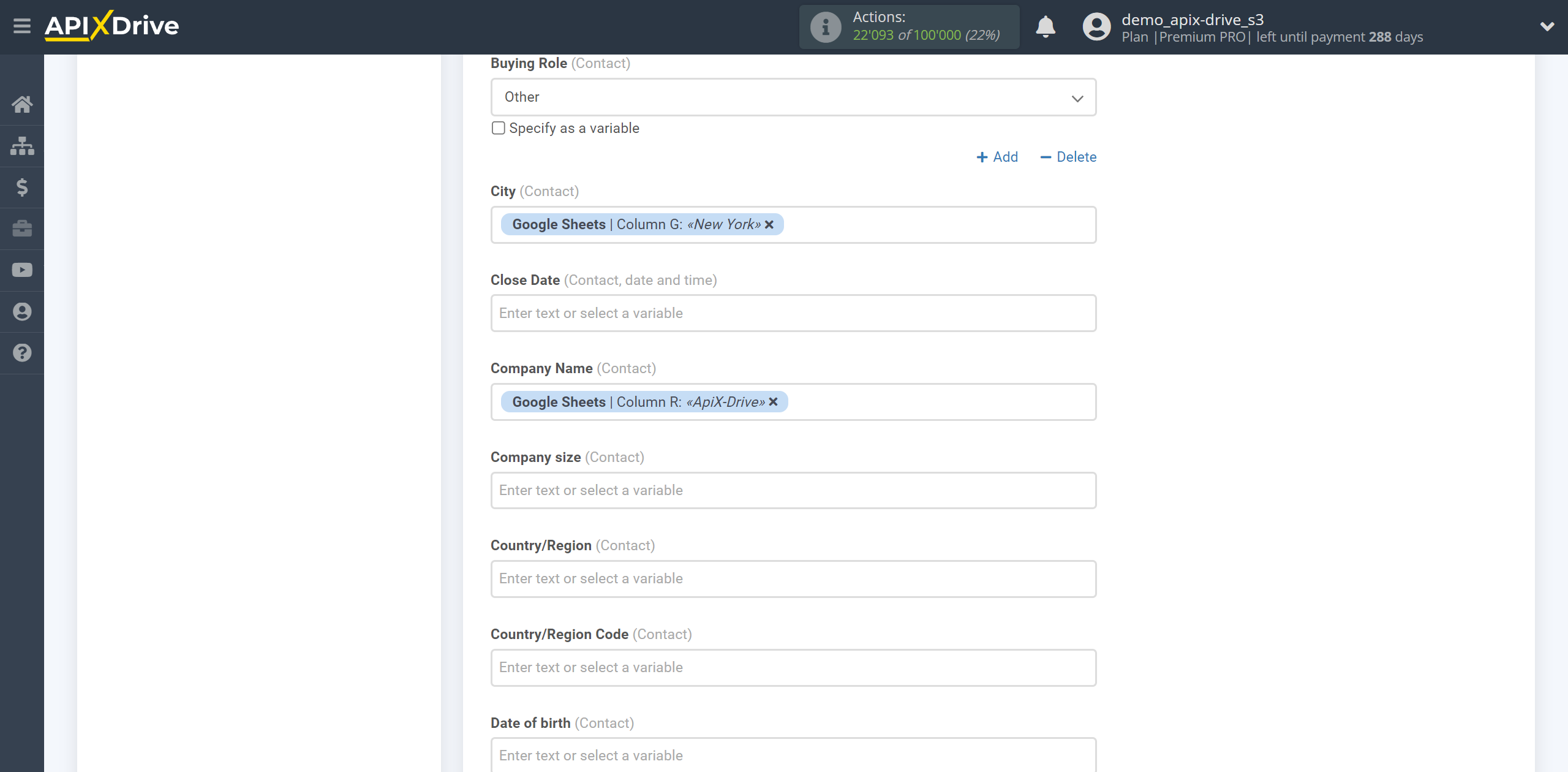Remove Google Sheets City column tag
The height and width of the screenshot is (772, 1568).
[x=769, y=224]
